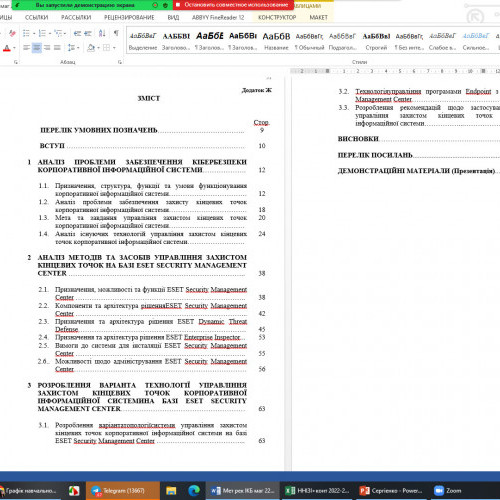
Task: Open the ССЫЛКИ ribbon tab
Action: [x=36, y=17]
